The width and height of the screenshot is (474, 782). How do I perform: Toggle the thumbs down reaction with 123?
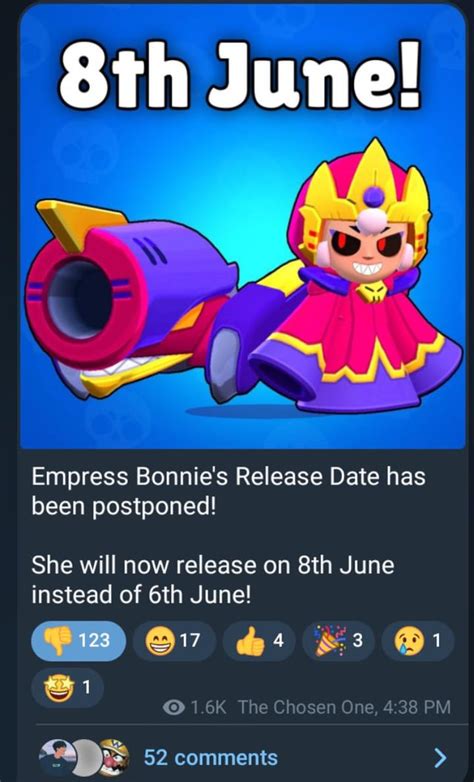coord(78,640)
